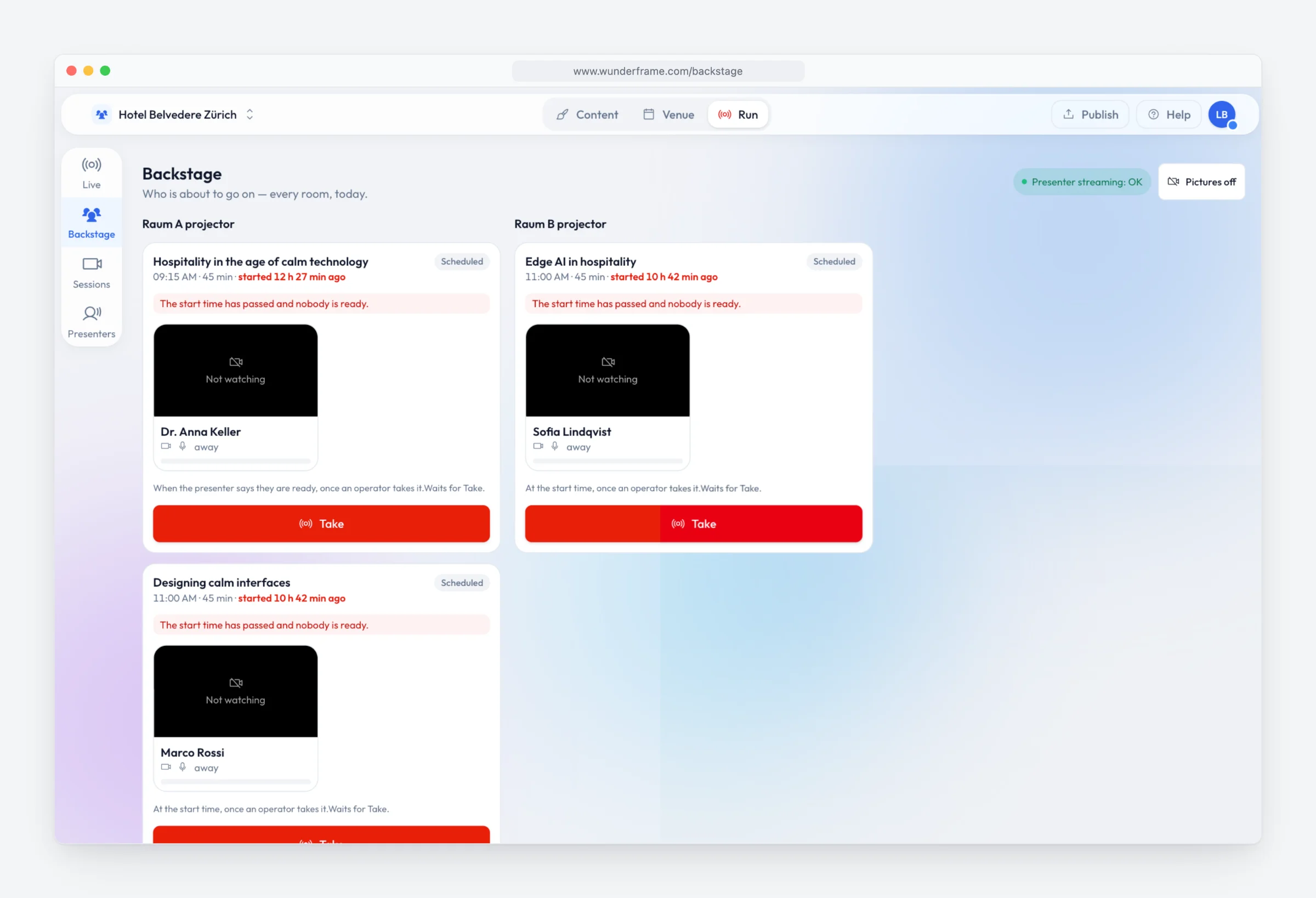The height and width of the screenshot is (898, 1316).
Task: Go to Presenters in sidebar
Action: [91, 322]
